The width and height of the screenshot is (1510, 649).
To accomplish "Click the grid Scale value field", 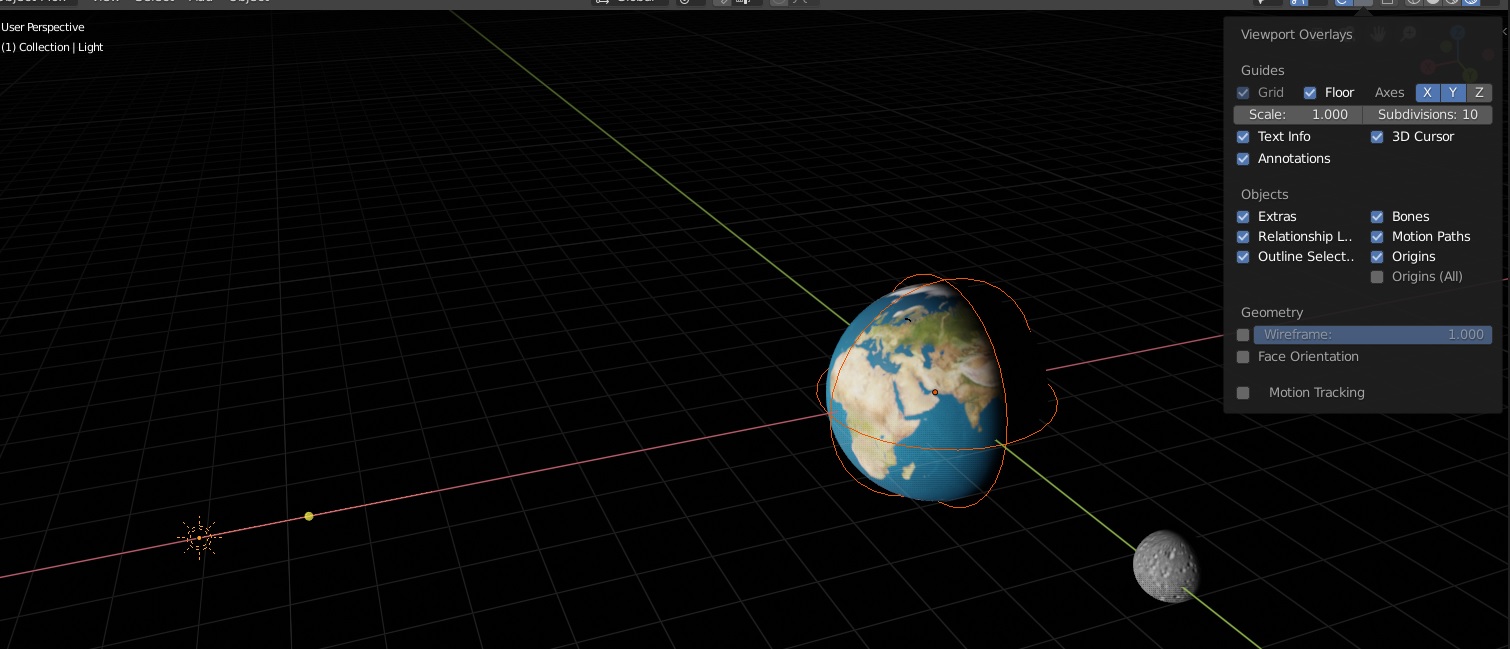I will [1298, 115].
